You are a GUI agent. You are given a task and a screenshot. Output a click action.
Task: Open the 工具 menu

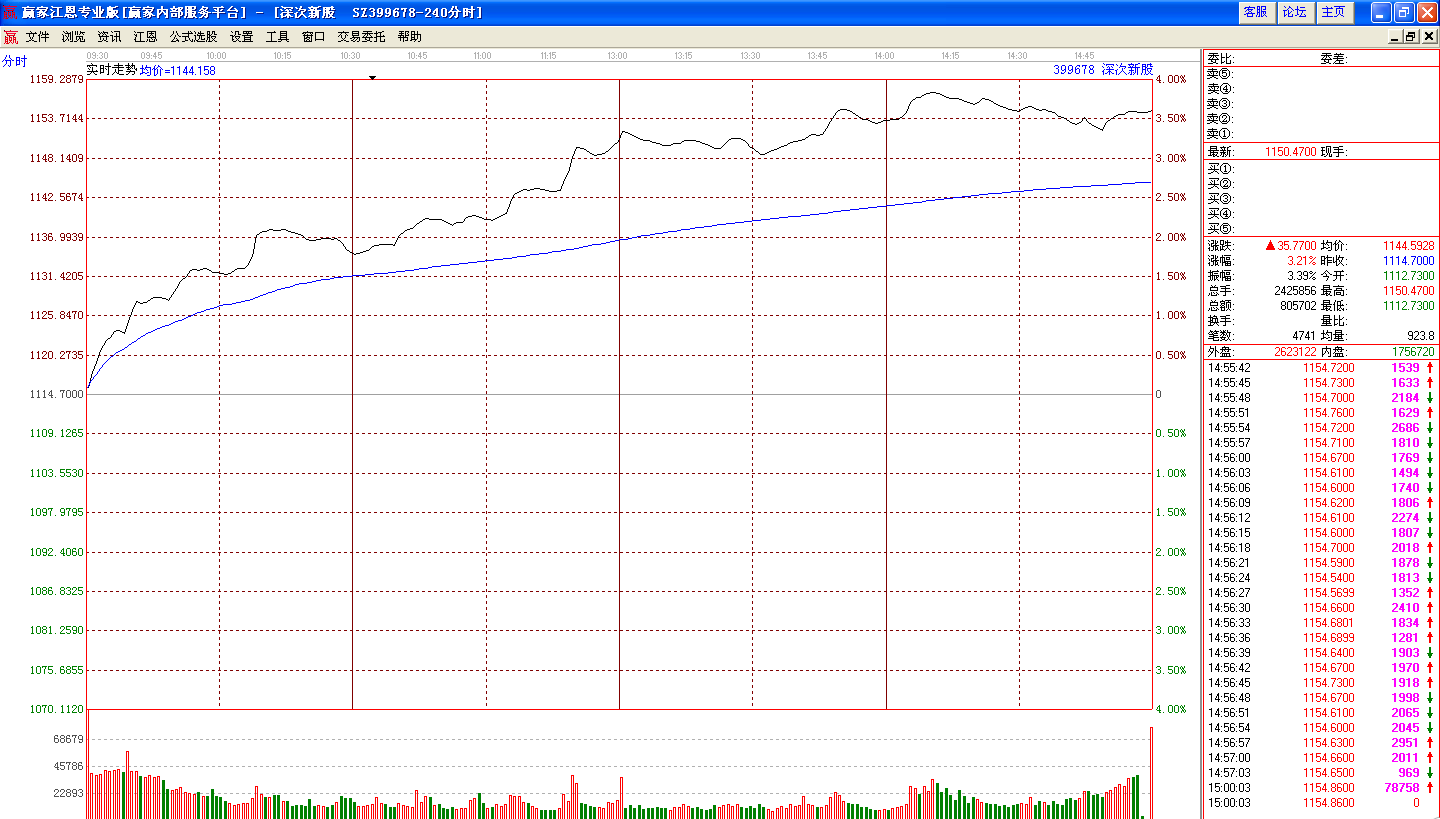(x=277, y=37)
